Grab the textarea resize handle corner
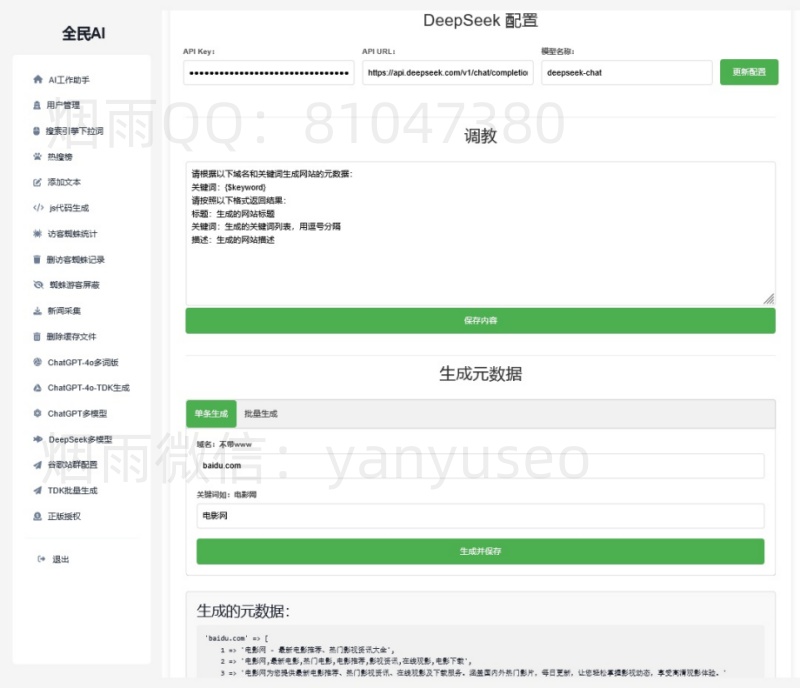 tap(769, 299)
